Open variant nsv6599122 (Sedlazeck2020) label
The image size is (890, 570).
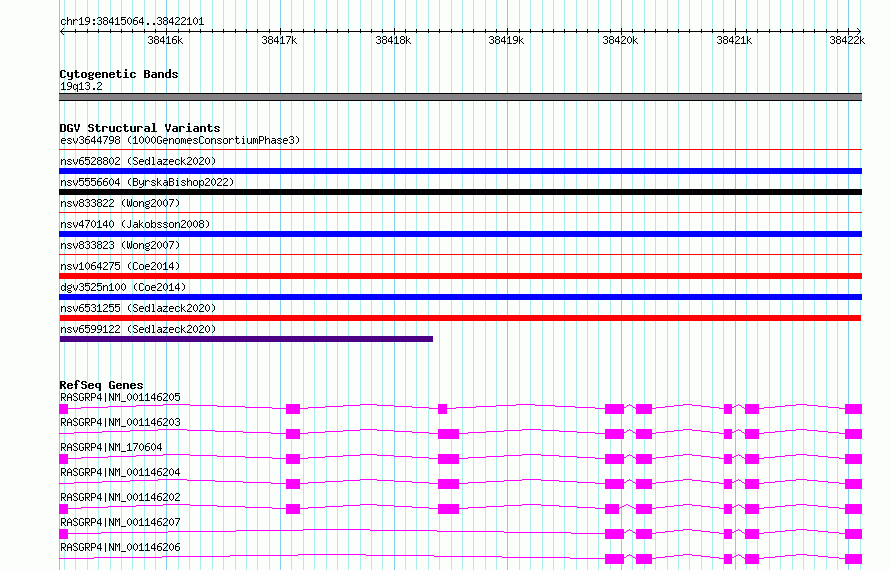pos(138,329)
